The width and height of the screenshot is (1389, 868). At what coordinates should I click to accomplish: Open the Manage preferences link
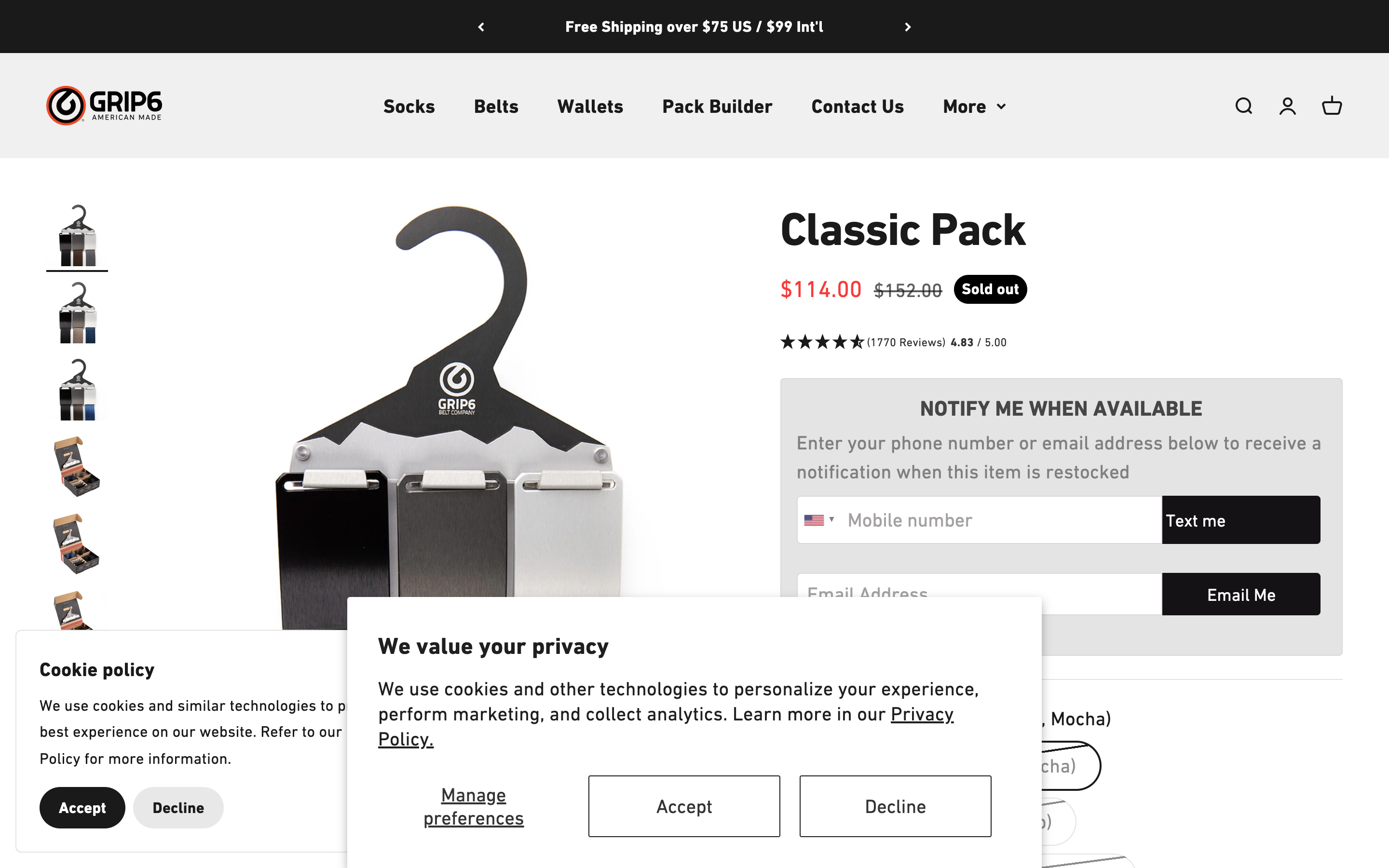coord(474,806)
